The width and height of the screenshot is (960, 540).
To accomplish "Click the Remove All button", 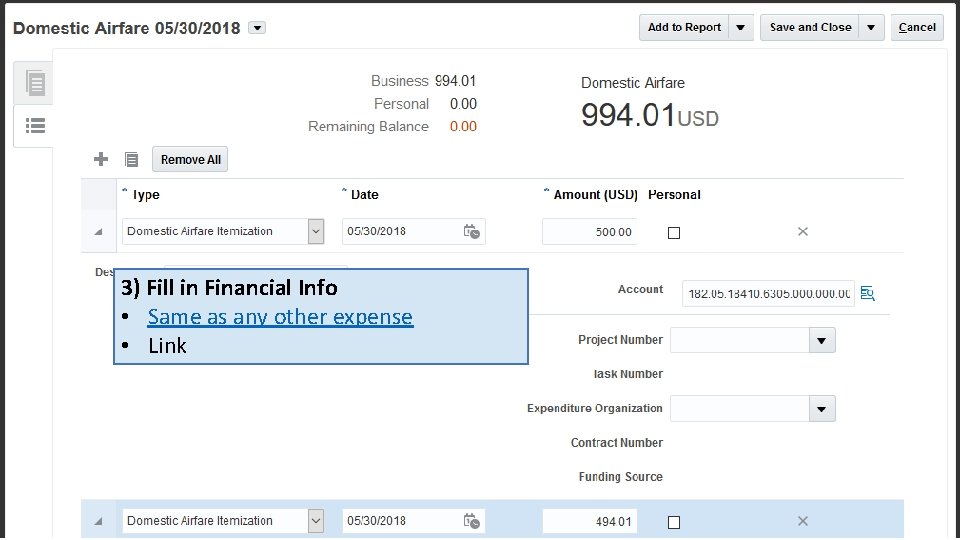I will point(190,159).
